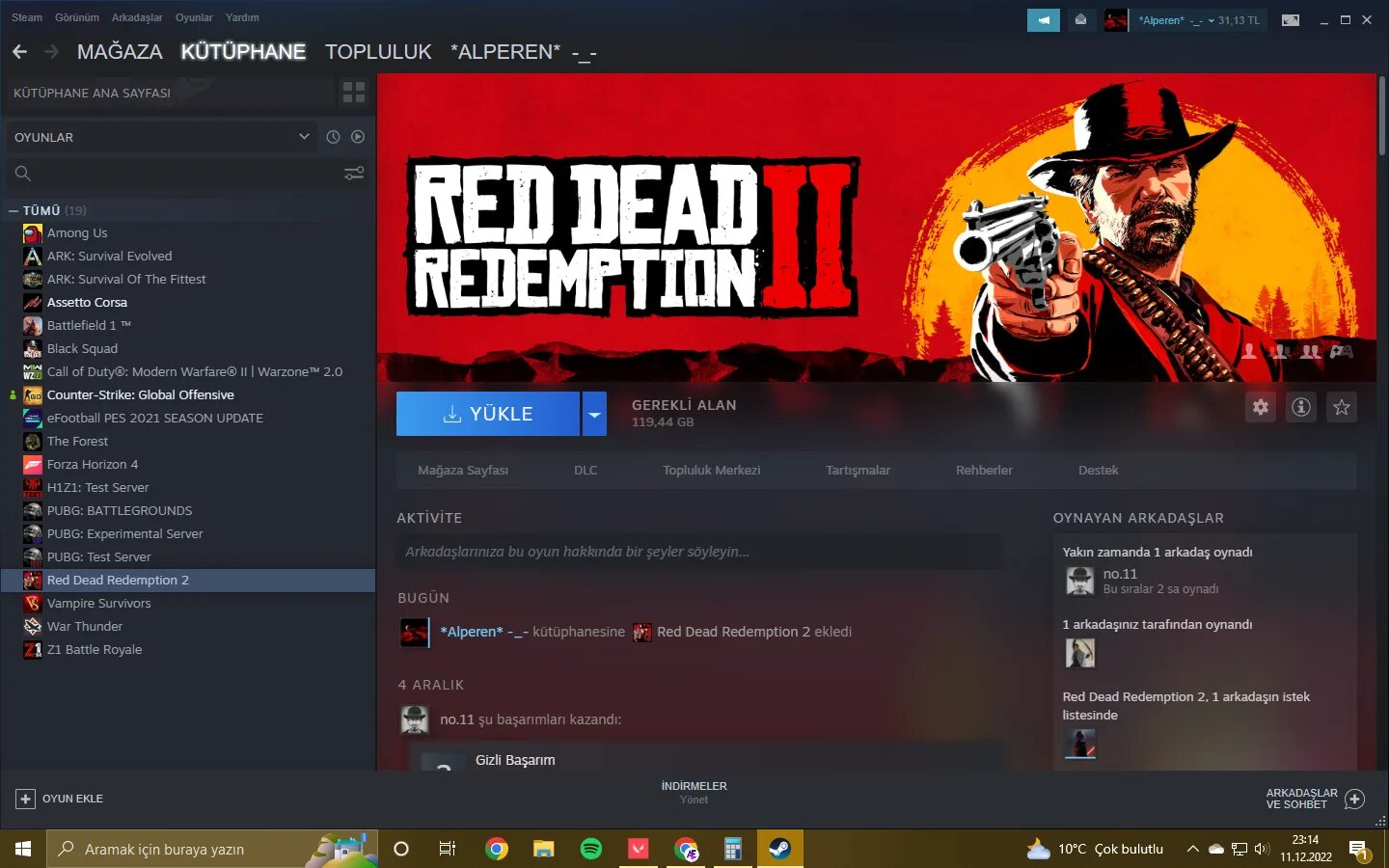Open the Steam menu
Screen dimensions: 1389x868
27,17
